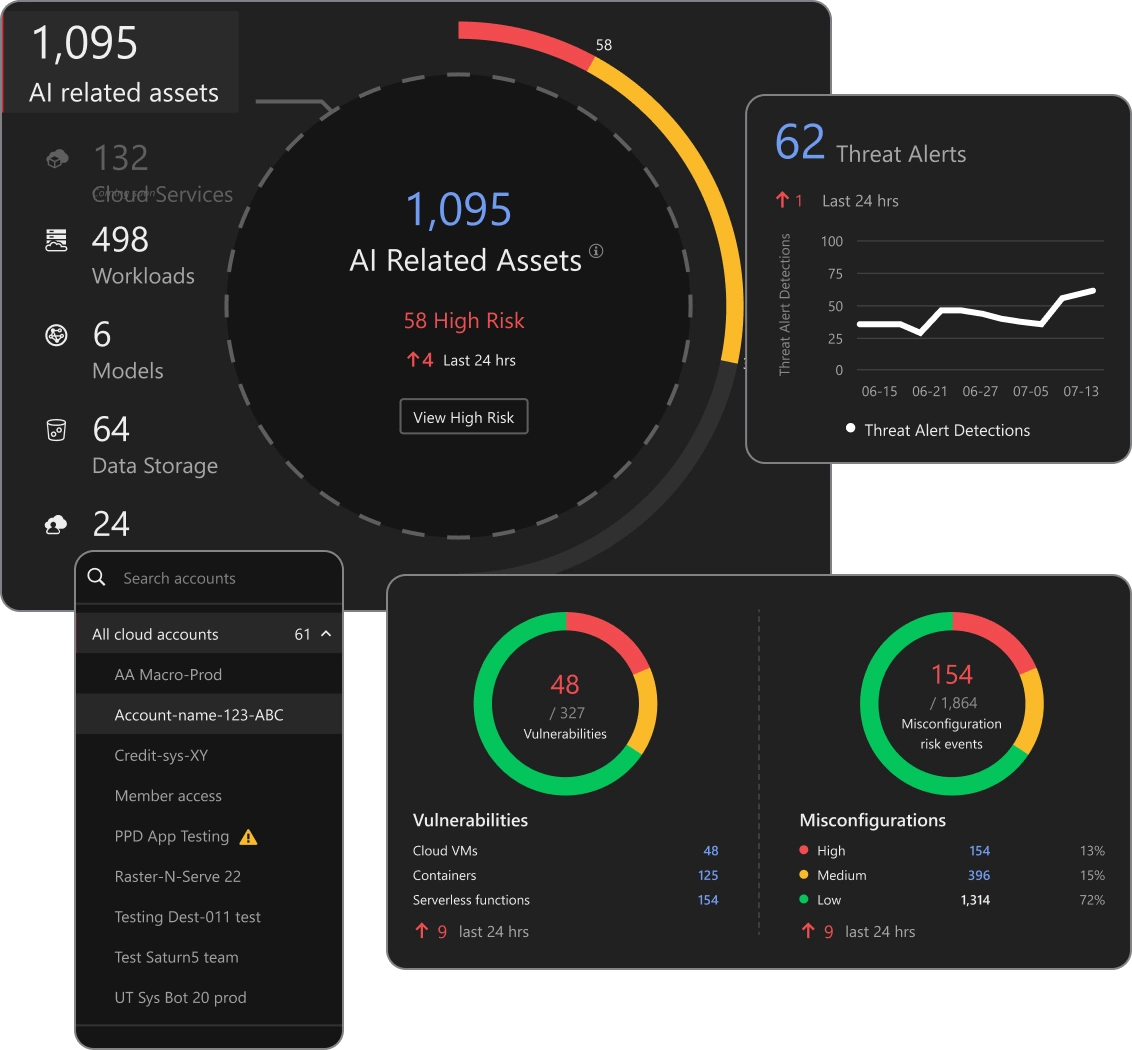Image resolution: width=1132 pixels, height=1050 pixels.
Task: Click the Cloud Services cube icon
Action: [57, 158]
